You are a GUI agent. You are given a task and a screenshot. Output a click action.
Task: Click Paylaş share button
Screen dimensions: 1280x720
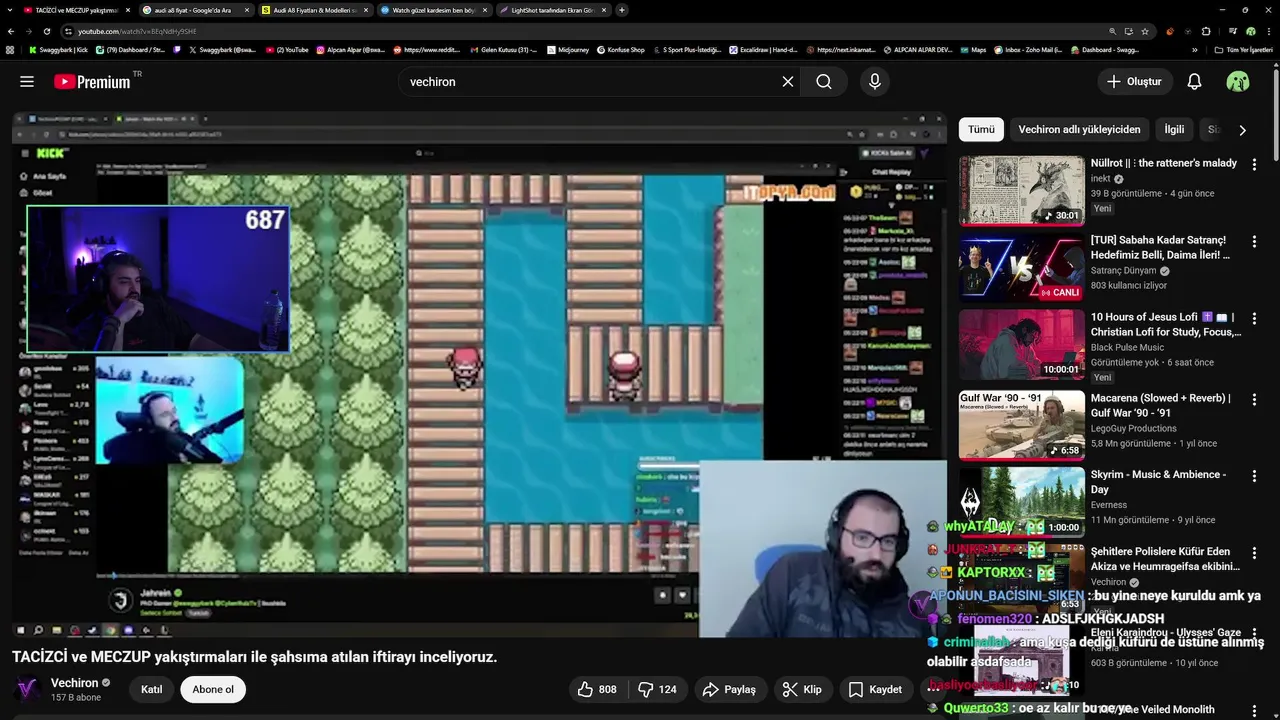tap(729, 689)
